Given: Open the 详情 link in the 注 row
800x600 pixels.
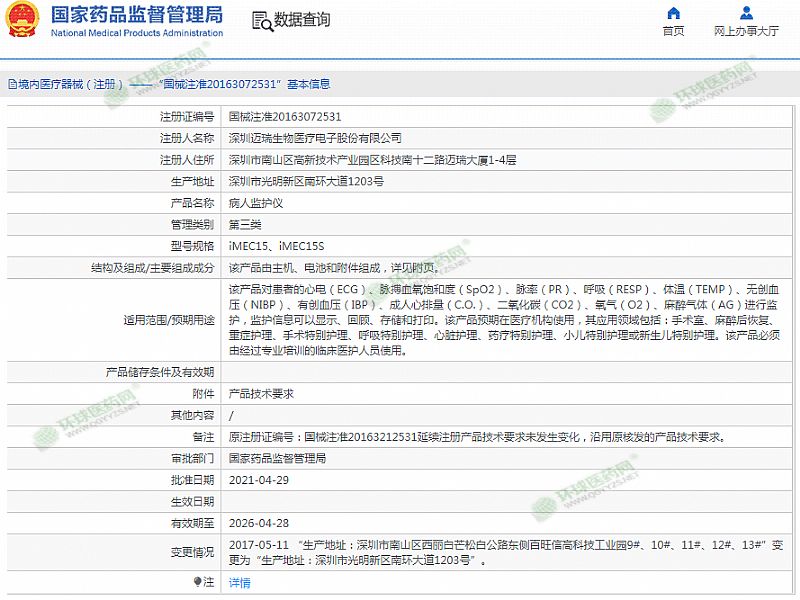Looking at the screenshot, I should (x=240, y=582).
